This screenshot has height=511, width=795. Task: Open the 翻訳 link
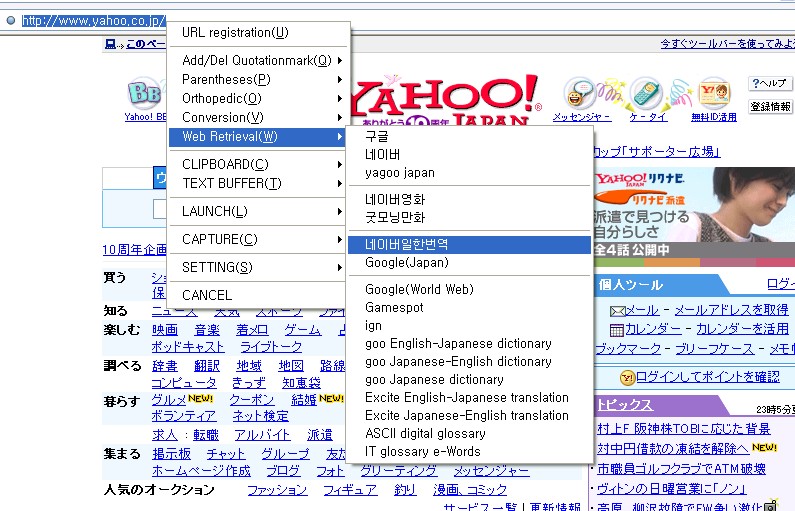(207, 366)
